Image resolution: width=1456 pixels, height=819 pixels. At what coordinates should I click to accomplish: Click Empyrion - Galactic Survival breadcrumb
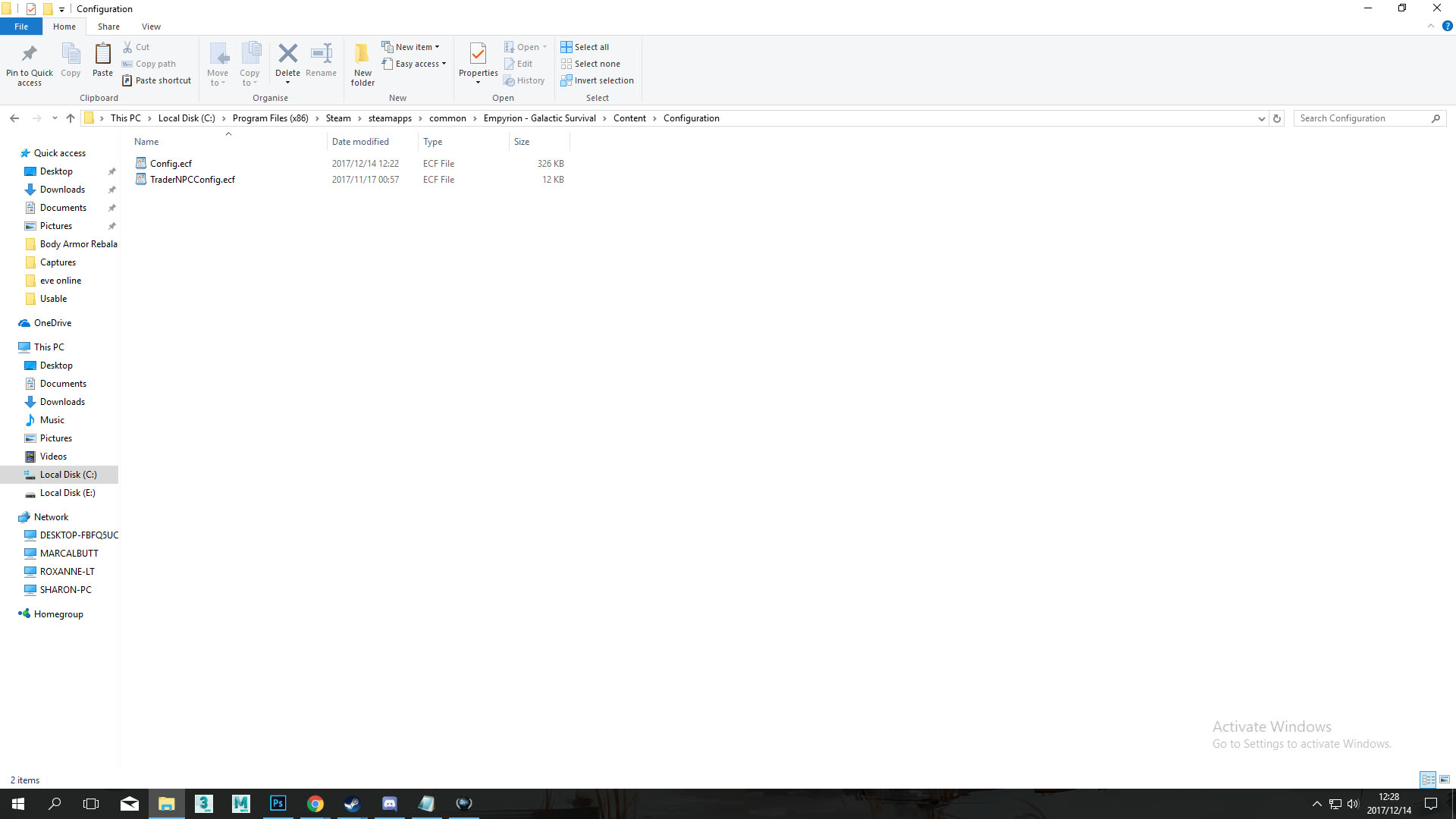tap(540, 118)
